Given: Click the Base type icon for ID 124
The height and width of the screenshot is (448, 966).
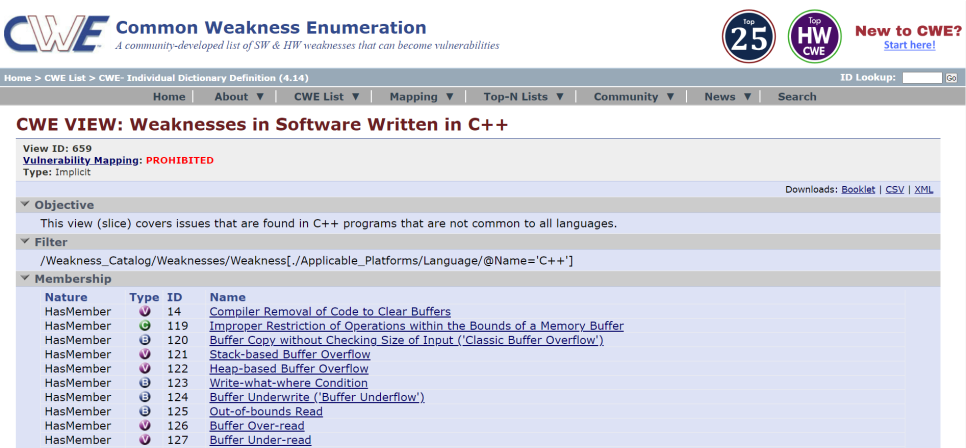Looking at the screenshot, I should [x=145, y=397].
